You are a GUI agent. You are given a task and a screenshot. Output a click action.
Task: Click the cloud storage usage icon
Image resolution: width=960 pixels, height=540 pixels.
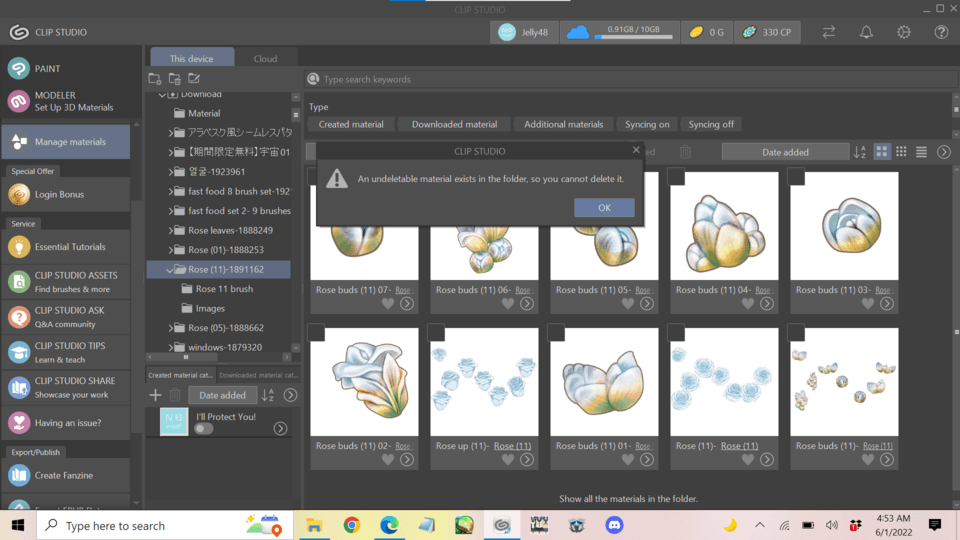pos(577,32)
